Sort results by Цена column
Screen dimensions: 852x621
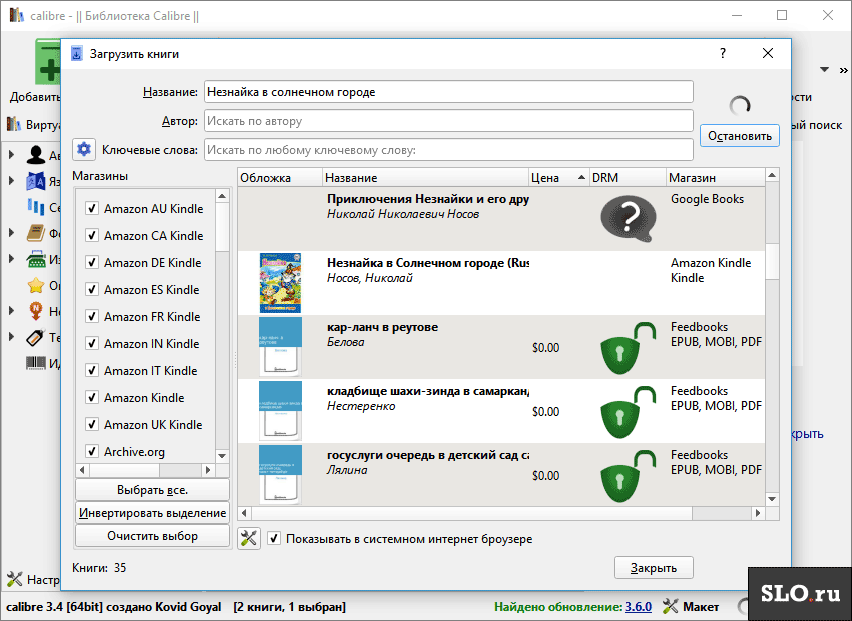tap(559, 178)
